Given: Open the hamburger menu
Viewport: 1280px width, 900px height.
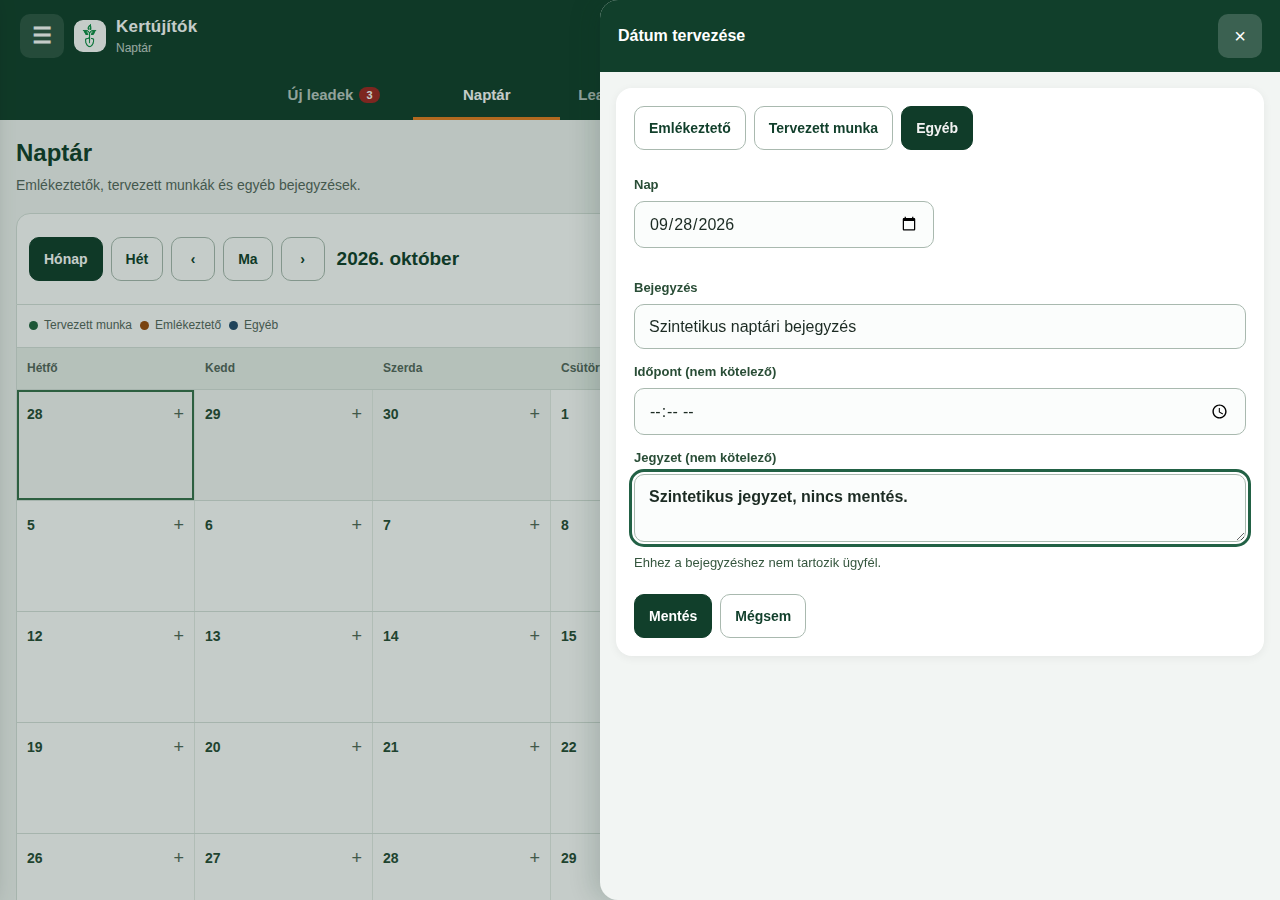Looking at the screenshot, I should 42,36.
